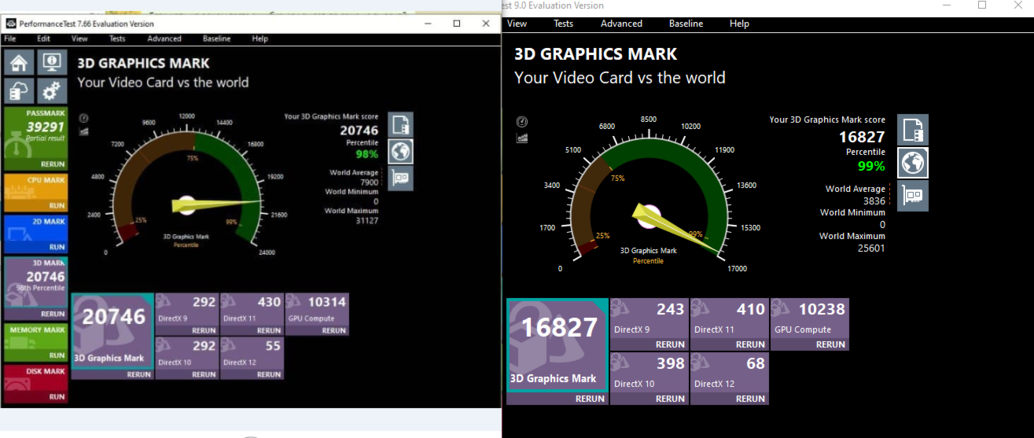This screenshot has width=1034, height=438.
Task: Open Baseline menu in 7.66 window
Action: [217, 39]
